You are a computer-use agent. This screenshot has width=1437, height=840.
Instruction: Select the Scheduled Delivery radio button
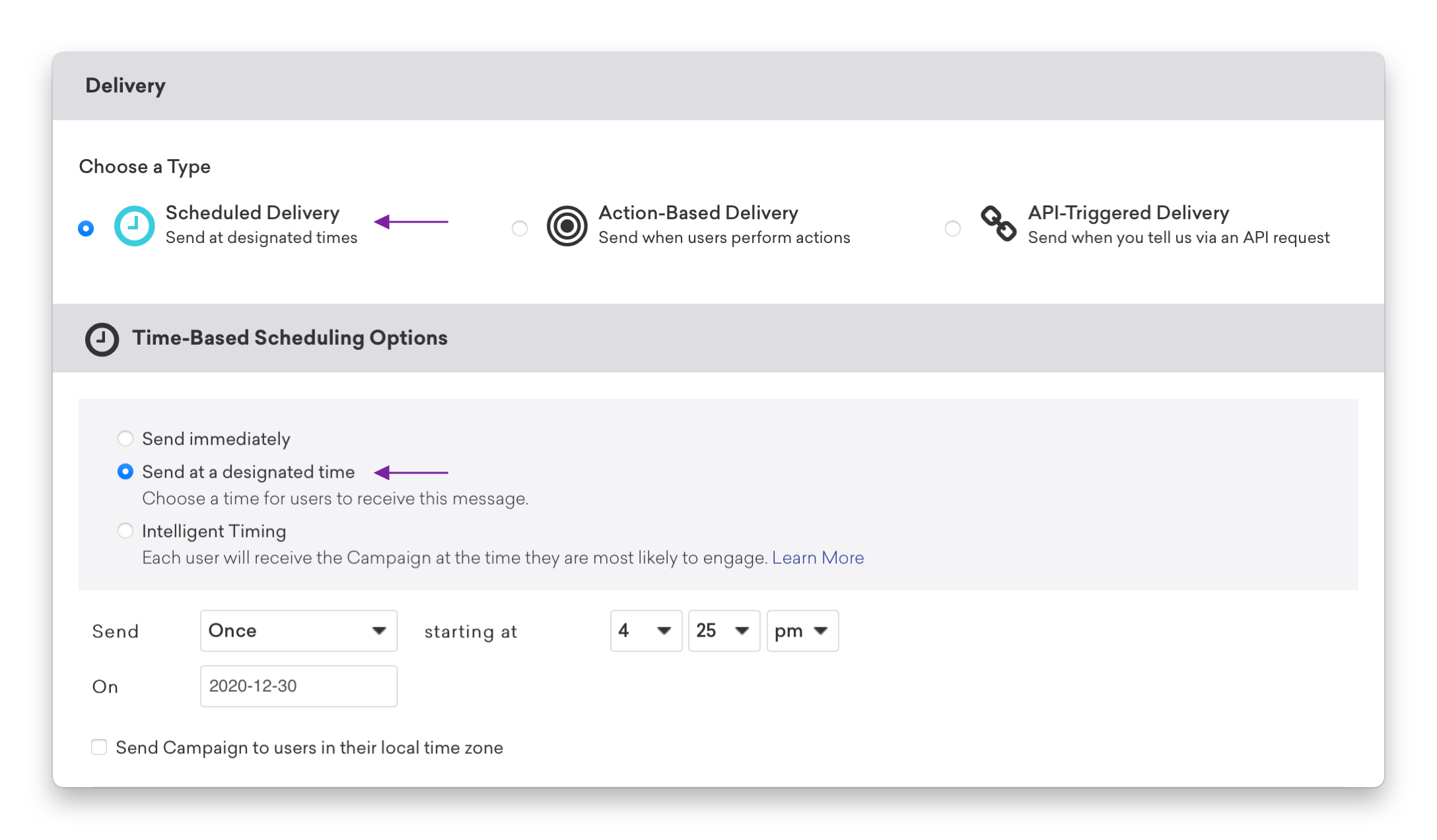point(86,228)
